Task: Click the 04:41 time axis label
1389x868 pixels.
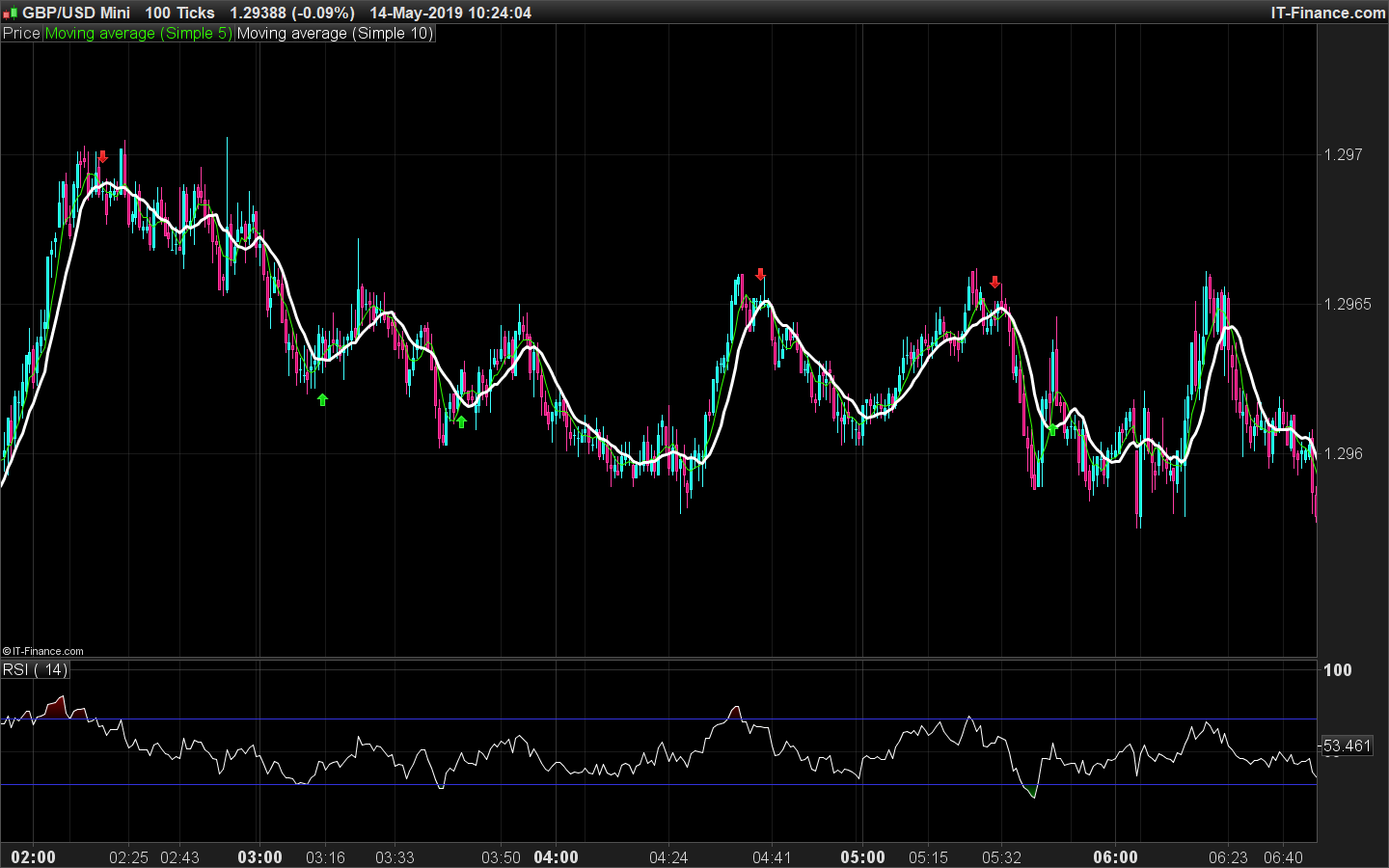Action: pyautogui.click(x=772, y=857)
